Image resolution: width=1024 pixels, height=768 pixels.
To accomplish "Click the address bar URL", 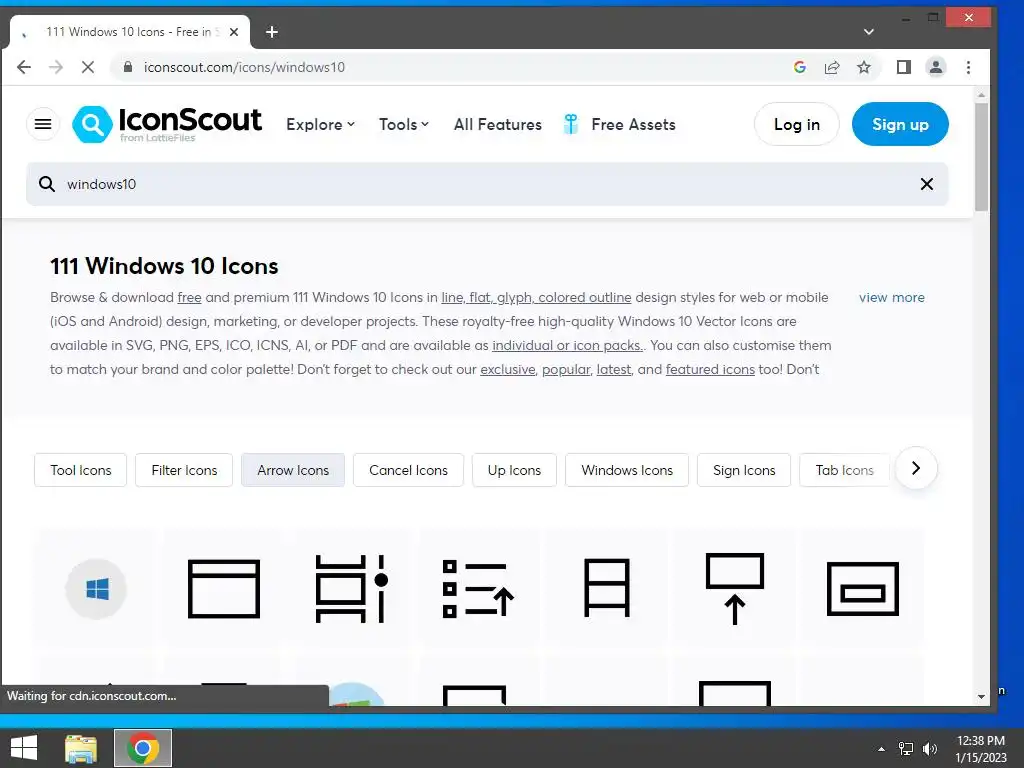I will 244,67.
